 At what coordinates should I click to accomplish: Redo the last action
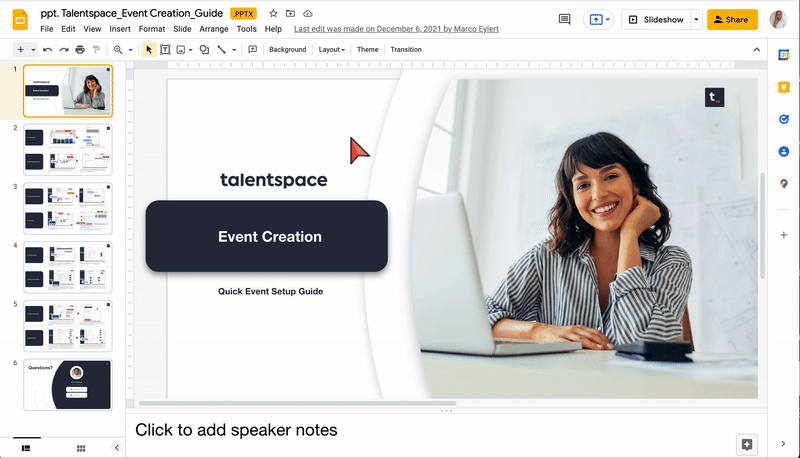pyautogui.click(x=64, y=49)
